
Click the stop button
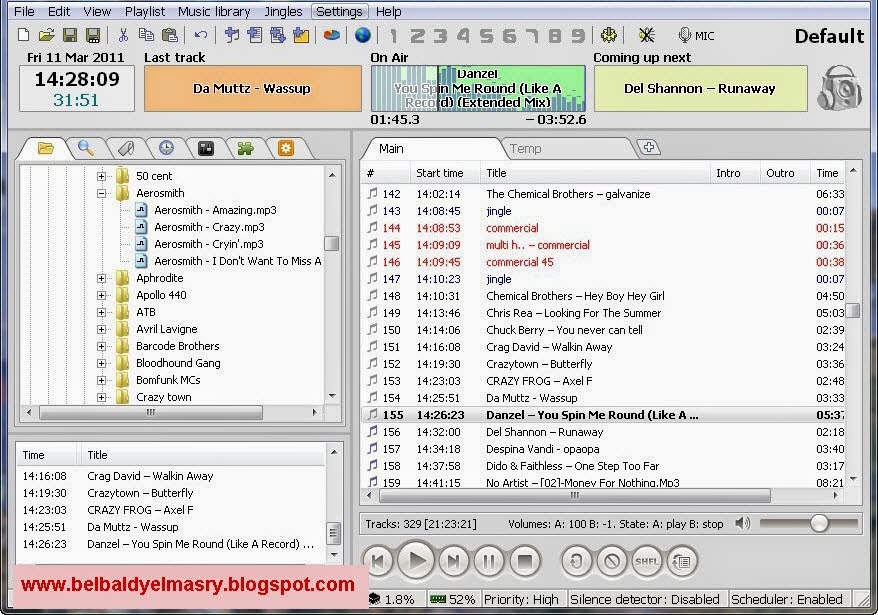[525, 561]
